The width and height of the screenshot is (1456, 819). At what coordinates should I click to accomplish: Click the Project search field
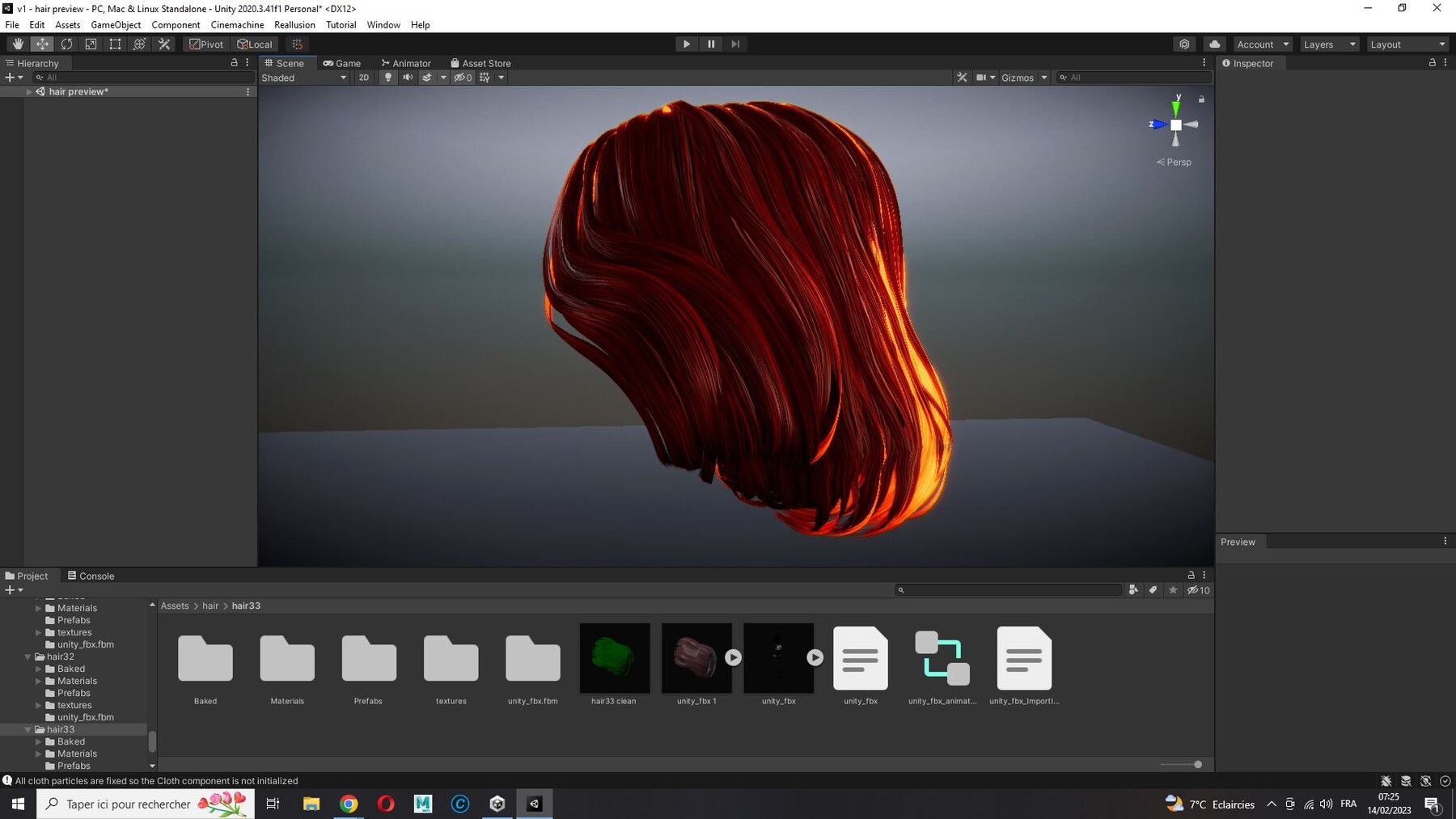click(x=1009, y=590)
